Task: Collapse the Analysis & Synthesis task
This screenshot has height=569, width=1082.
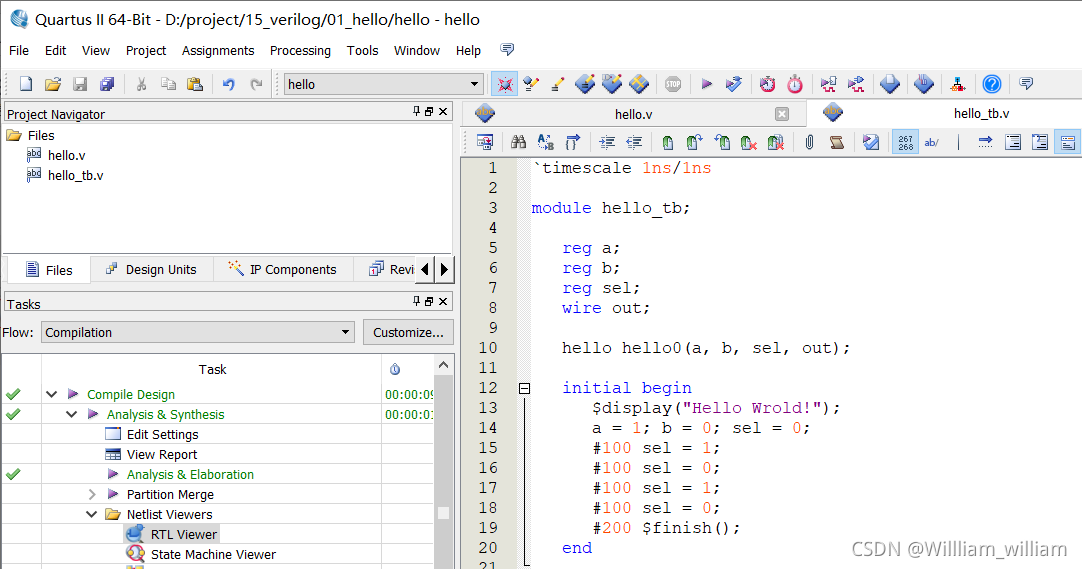Action: (71, 415)
